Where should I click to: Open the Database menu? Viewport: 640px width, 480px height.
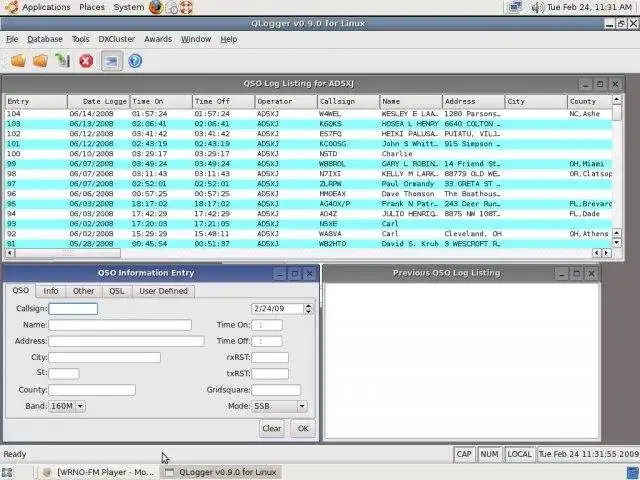pos(45,39)
